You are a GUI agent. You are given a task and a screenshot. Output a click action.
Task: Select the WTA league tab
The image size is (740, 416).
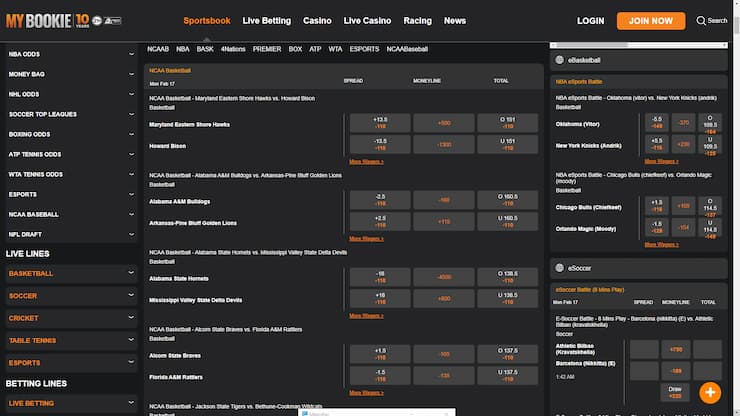click(336, 49)
